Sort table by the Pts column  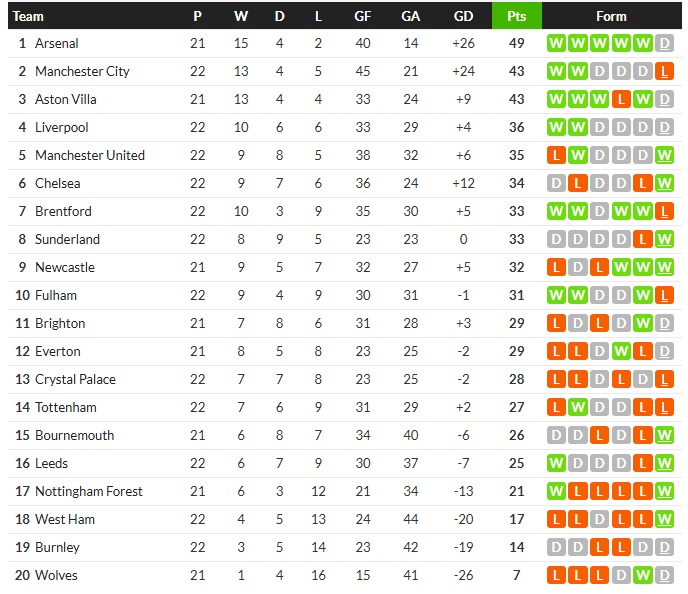(x=516, y=16)
